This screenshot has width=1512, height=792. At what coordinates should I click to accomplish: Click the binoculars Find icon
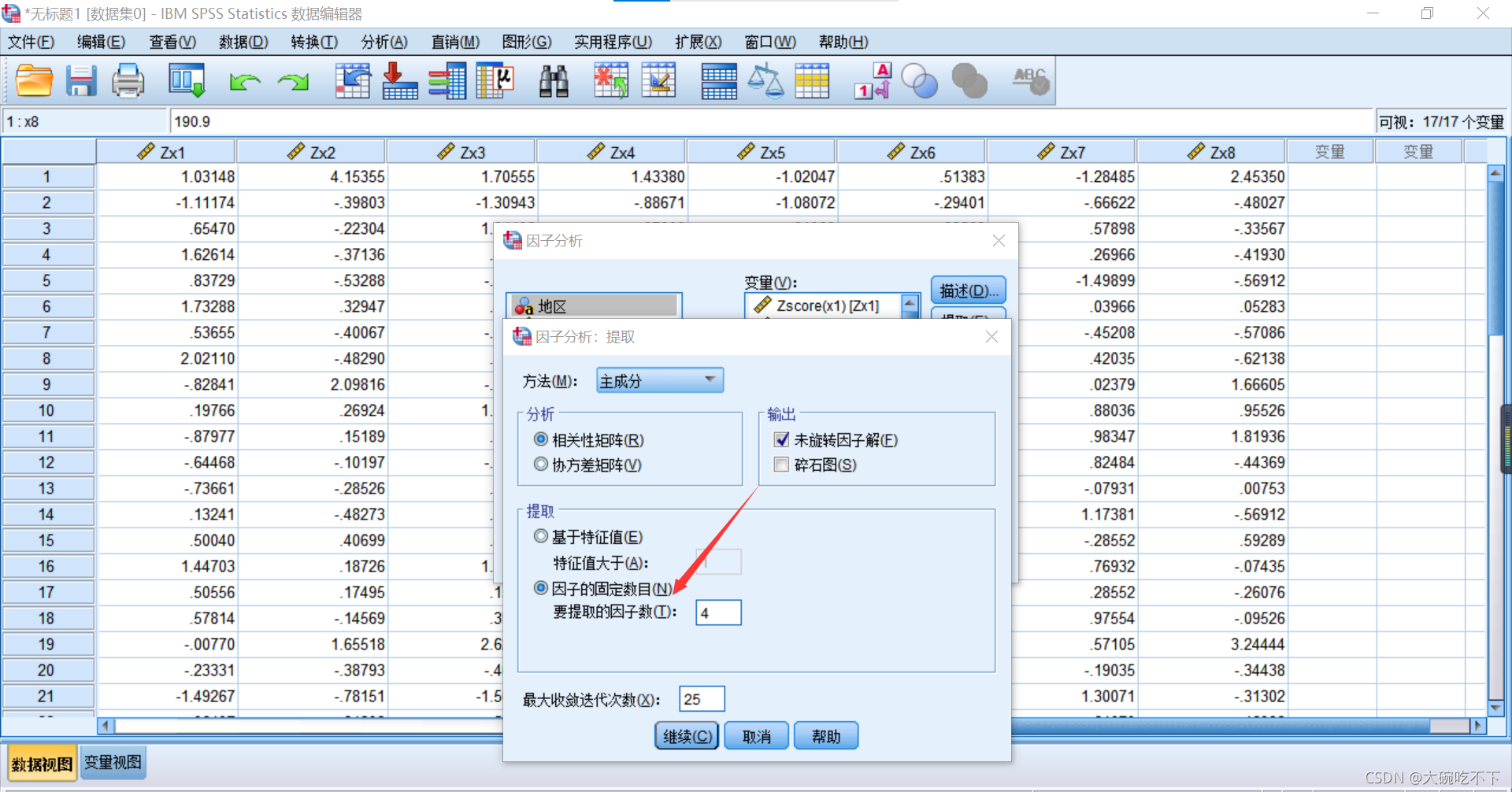[x=554, y=80]
